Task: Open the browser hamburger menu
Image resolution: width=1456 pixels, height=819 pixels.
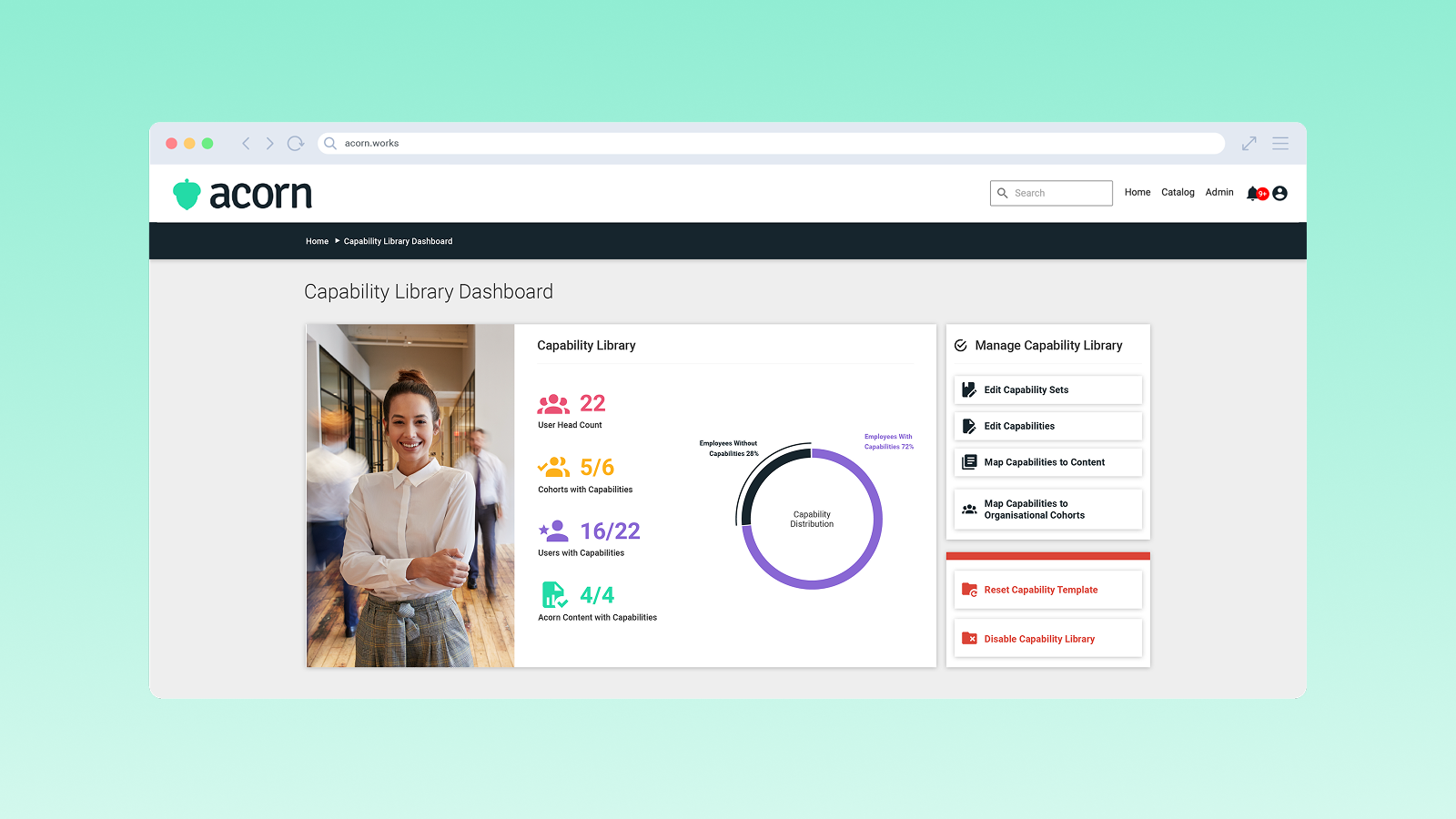Action: click(1280, 144)
